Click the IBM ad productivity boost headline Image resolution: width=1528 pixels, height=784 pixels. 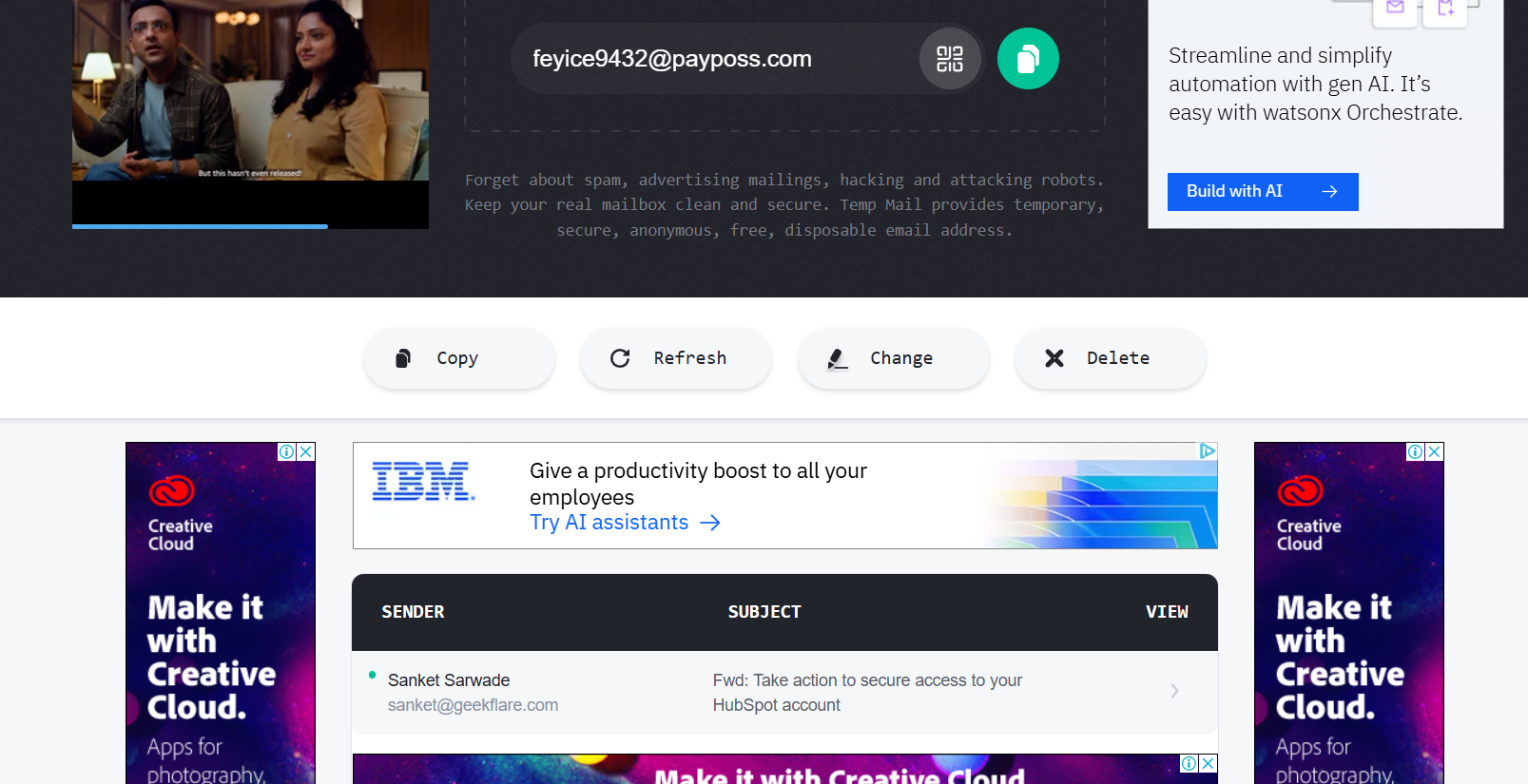698,484
